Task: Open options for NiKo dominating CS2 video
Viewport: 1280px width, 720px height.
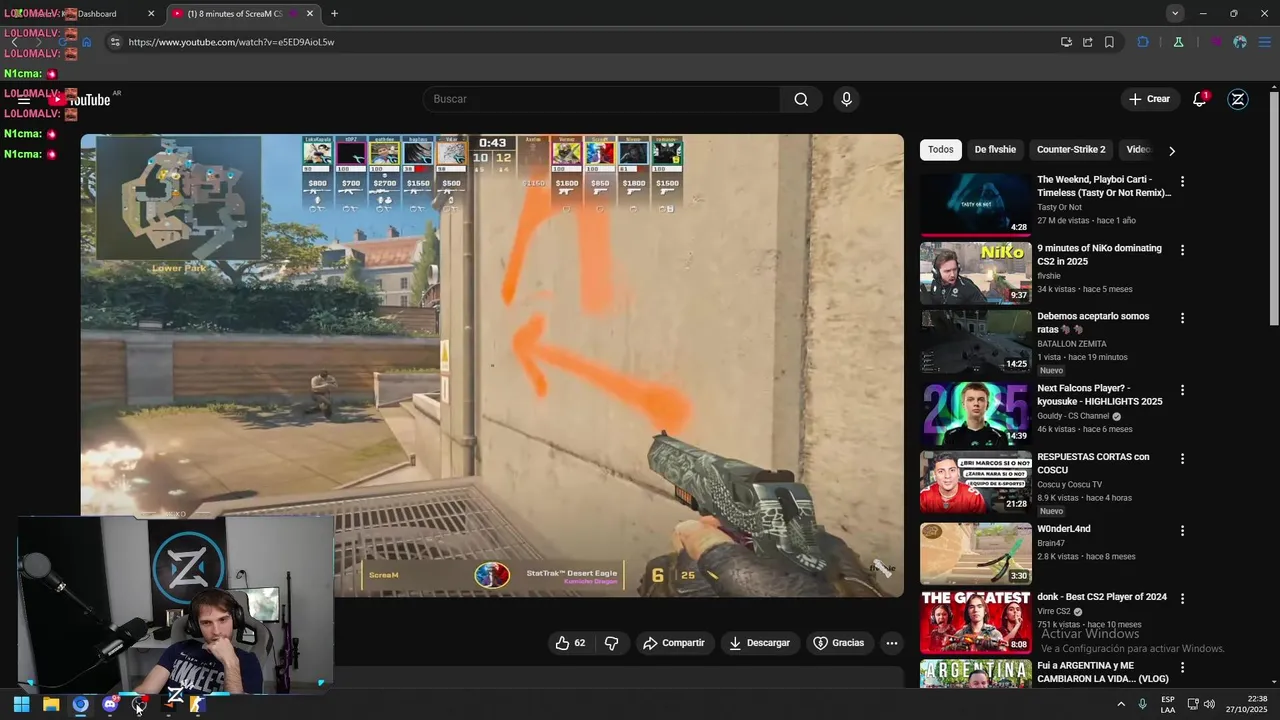Action: point(1182,250)
